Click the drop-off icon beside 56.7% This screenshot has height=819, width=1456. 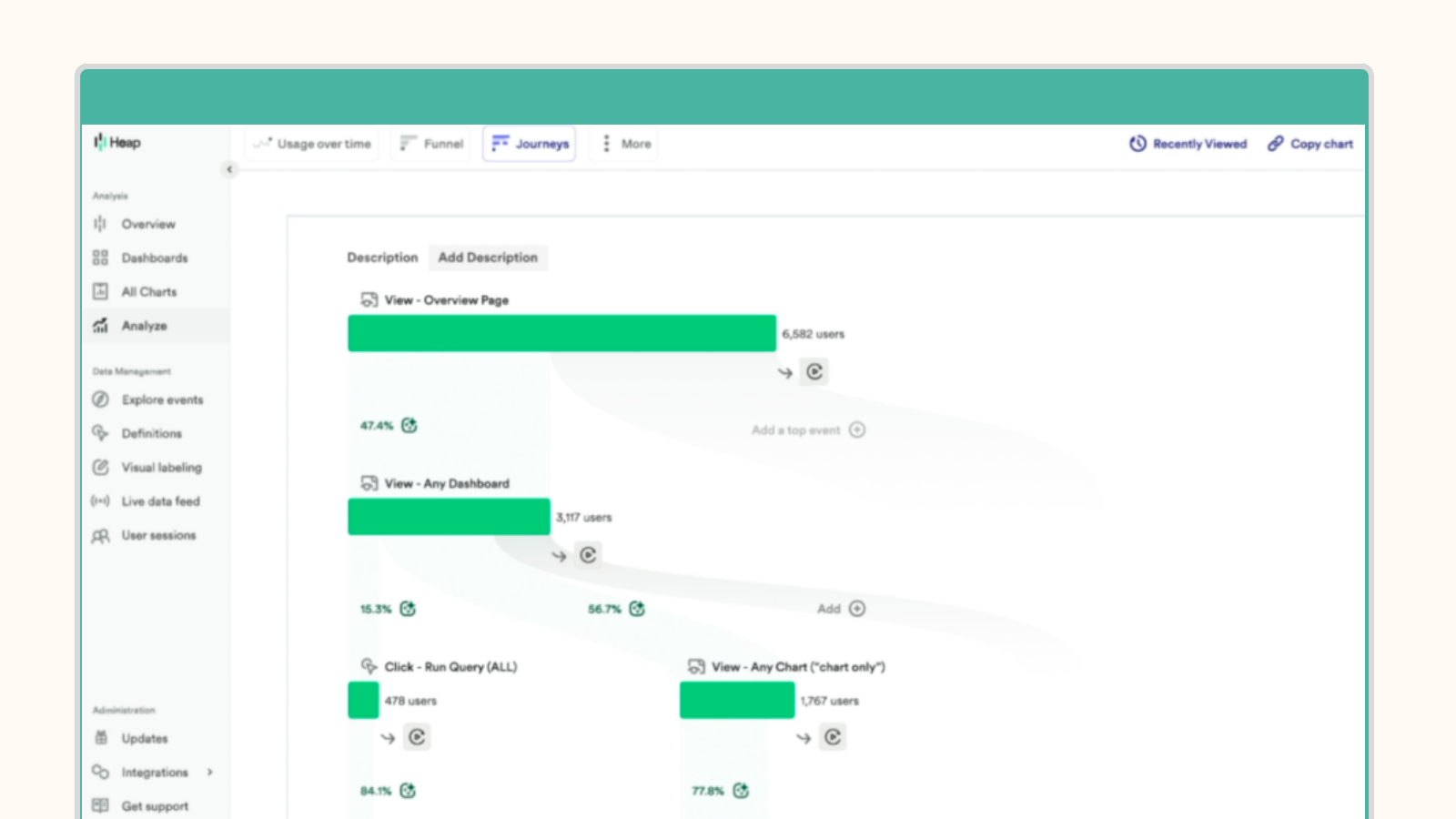click(636, 609)
